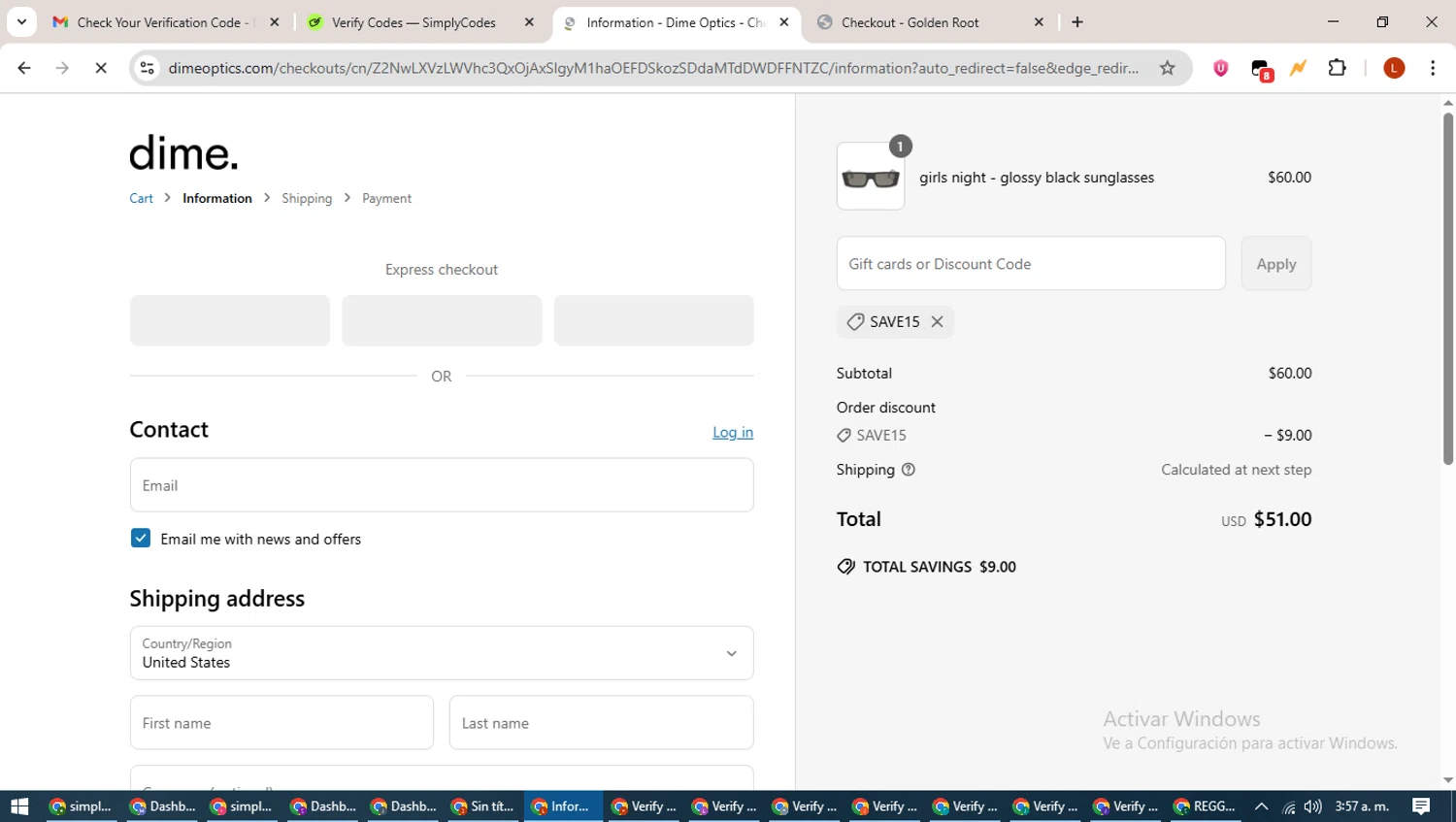1456x822 pixels.
Task: Close the Checkout Golden Root tab
Action: (1039, 22)
